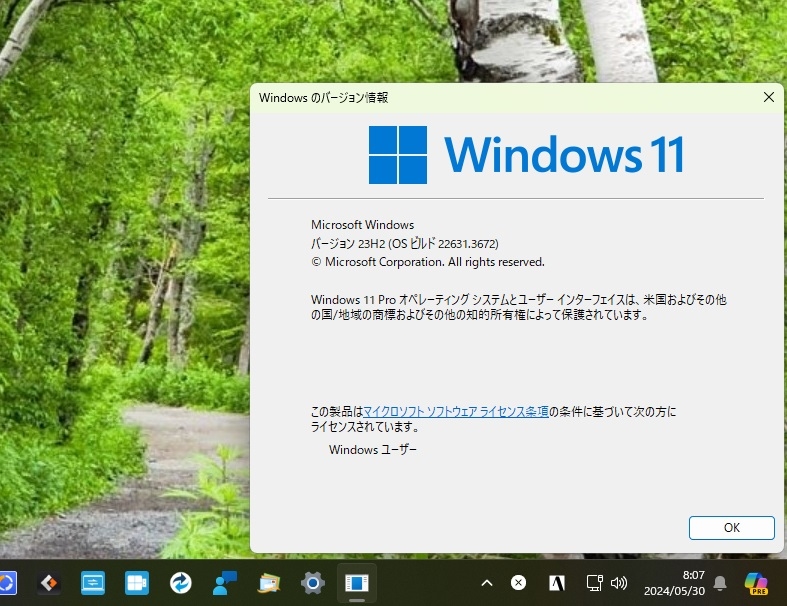Click the 'Windows 11' wordmark text
787x606 pixels.
[564, 155]
